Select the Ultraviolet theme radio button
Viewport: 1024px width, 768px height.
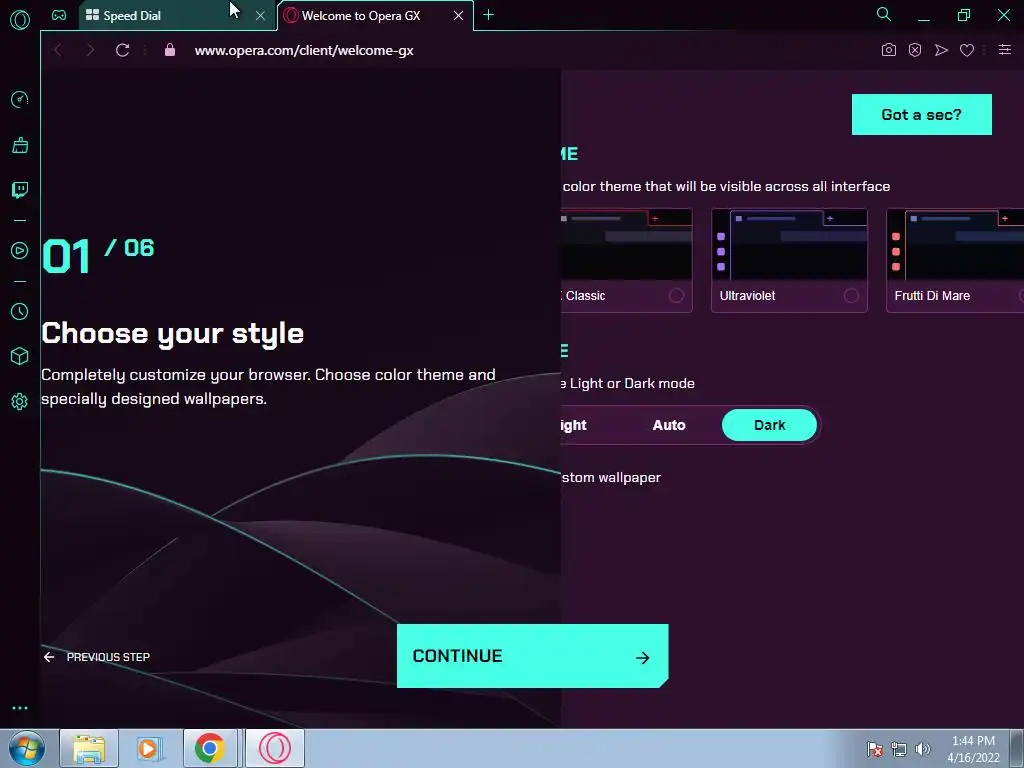(851, 296)
